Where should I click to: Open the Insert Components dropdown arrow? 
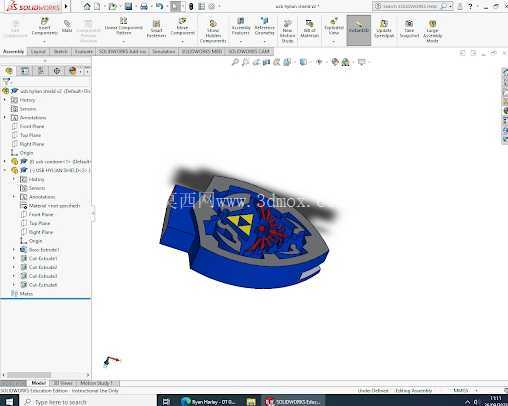pos(44,41)
